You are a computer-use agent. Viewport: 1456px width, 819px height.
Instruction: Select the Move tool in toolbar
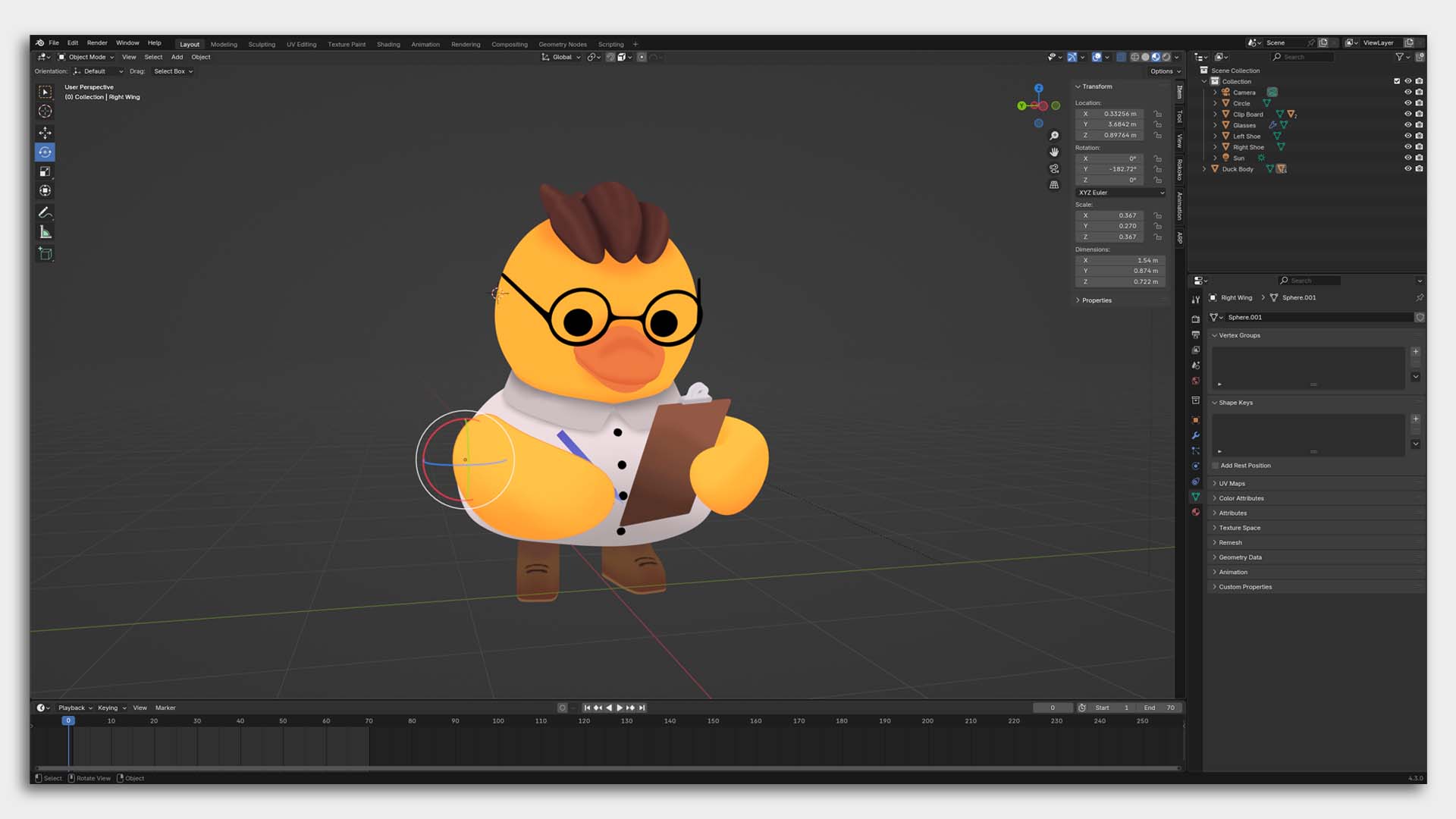[45, 133]
